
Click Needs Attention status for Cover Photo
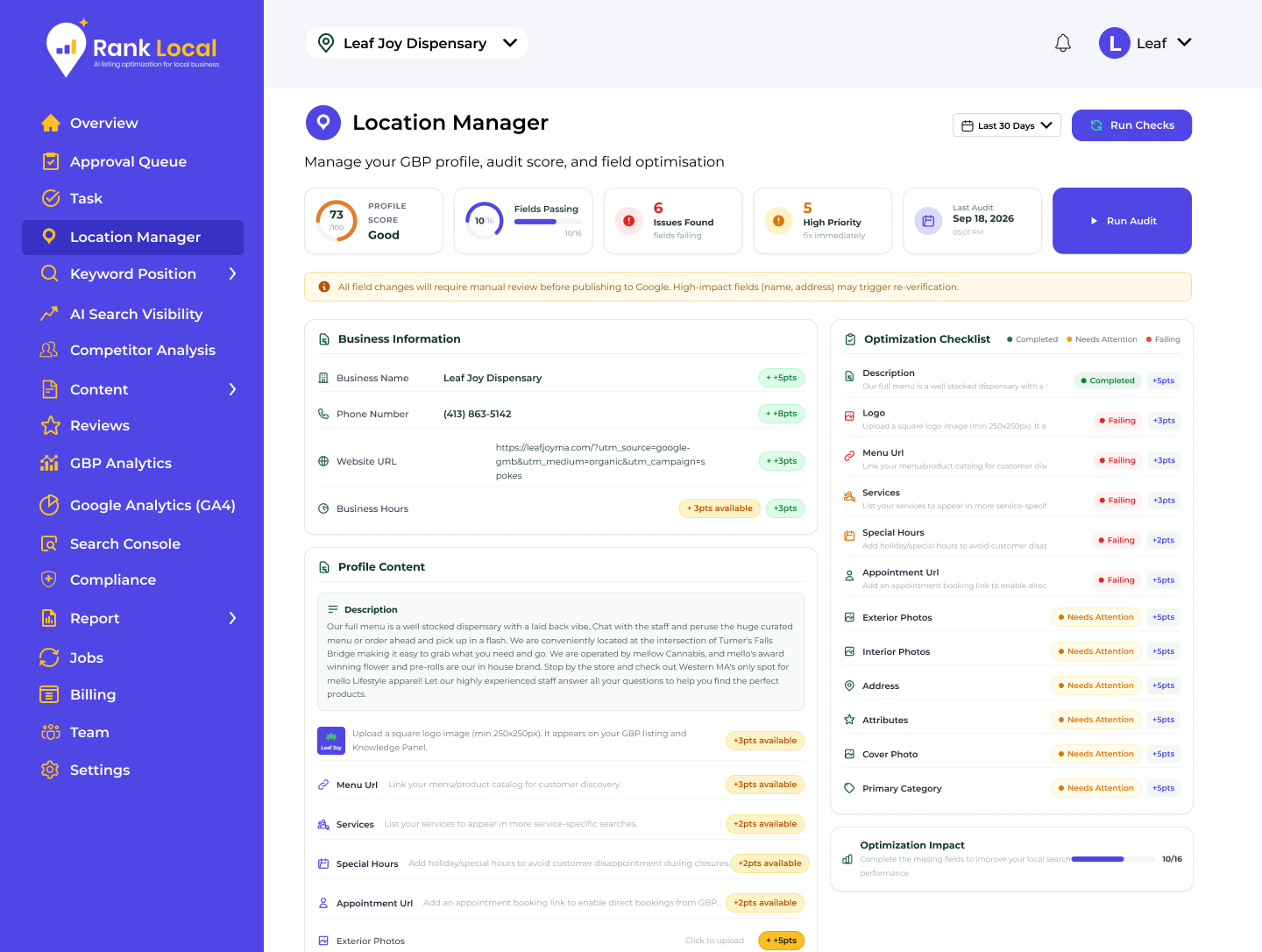click(1096, 754)
